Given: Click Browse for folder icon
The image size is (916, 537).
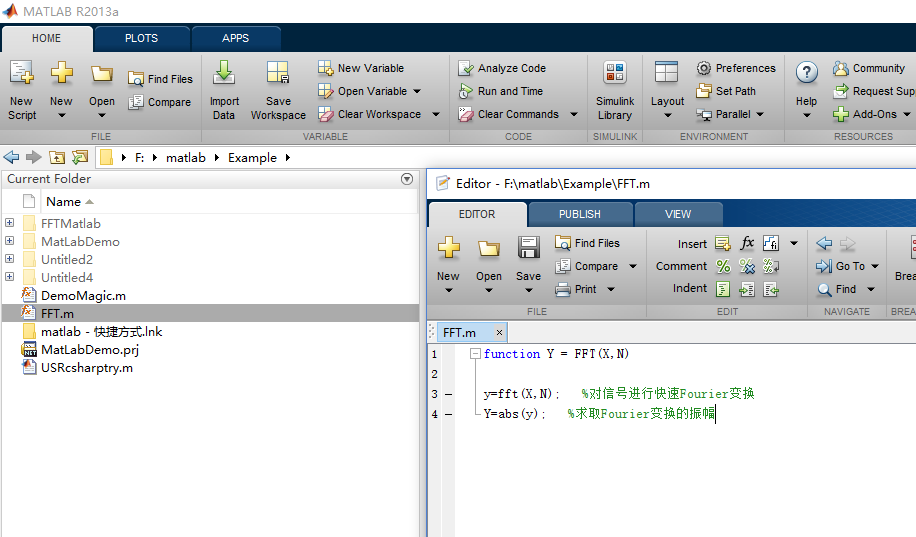Looking at the screenshot, I should [x=80, y=157].
